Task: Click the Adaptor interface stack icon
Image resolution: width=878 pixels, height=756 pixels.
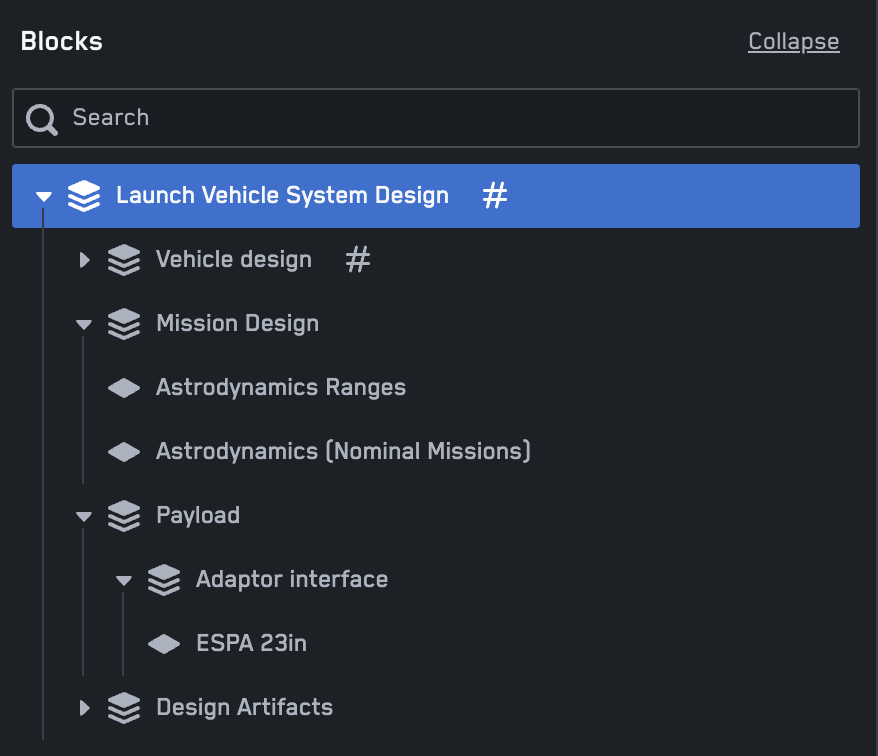Action: click(x=164, y=580)
